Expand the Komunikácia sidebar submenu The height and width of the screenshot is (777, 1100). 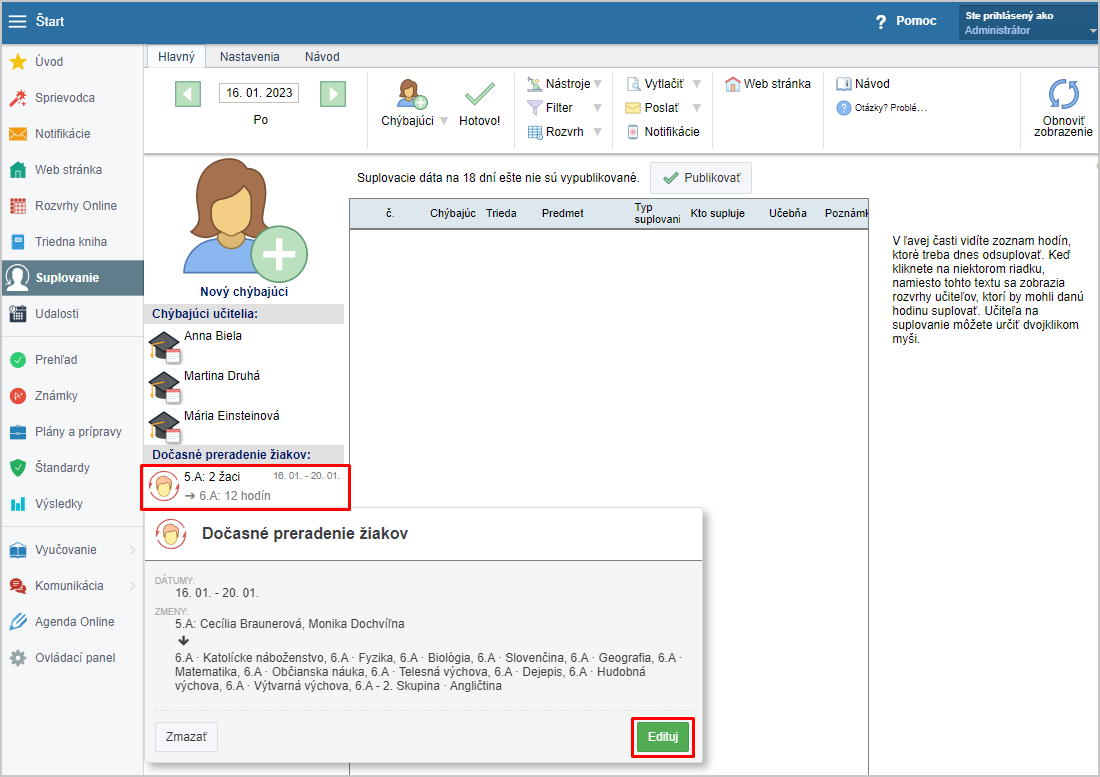point(133,586)
